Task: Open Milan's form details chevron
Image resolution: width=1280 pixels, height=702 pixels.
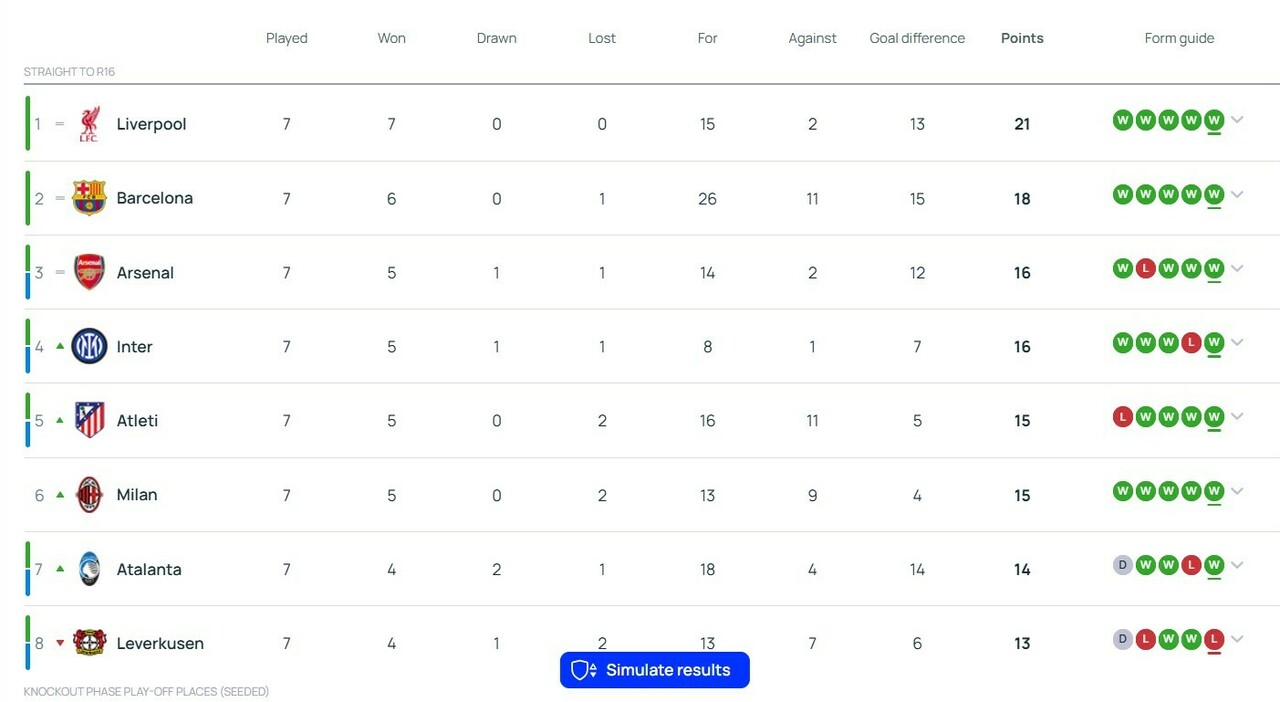Action: tap(1238, 491)
